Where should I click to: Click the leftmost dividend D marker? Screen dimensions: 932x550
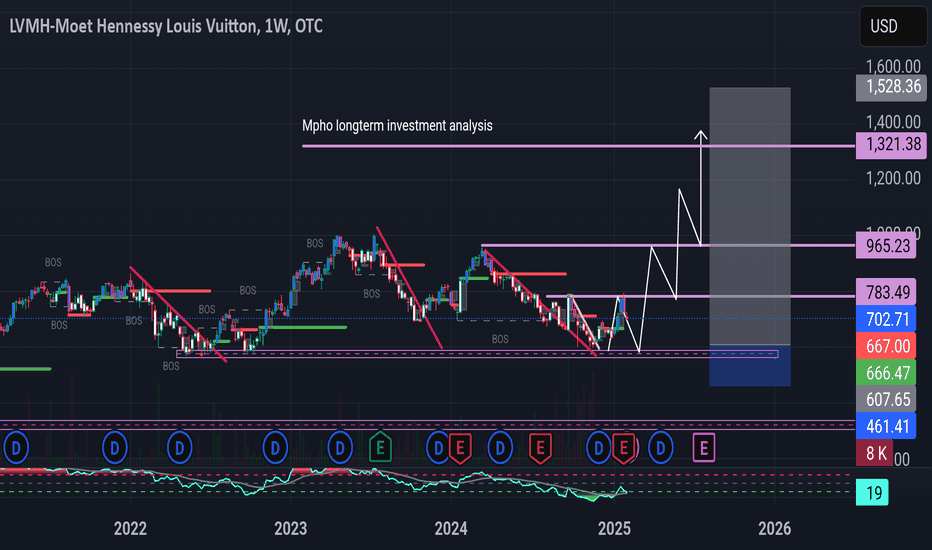coord(16,447)
